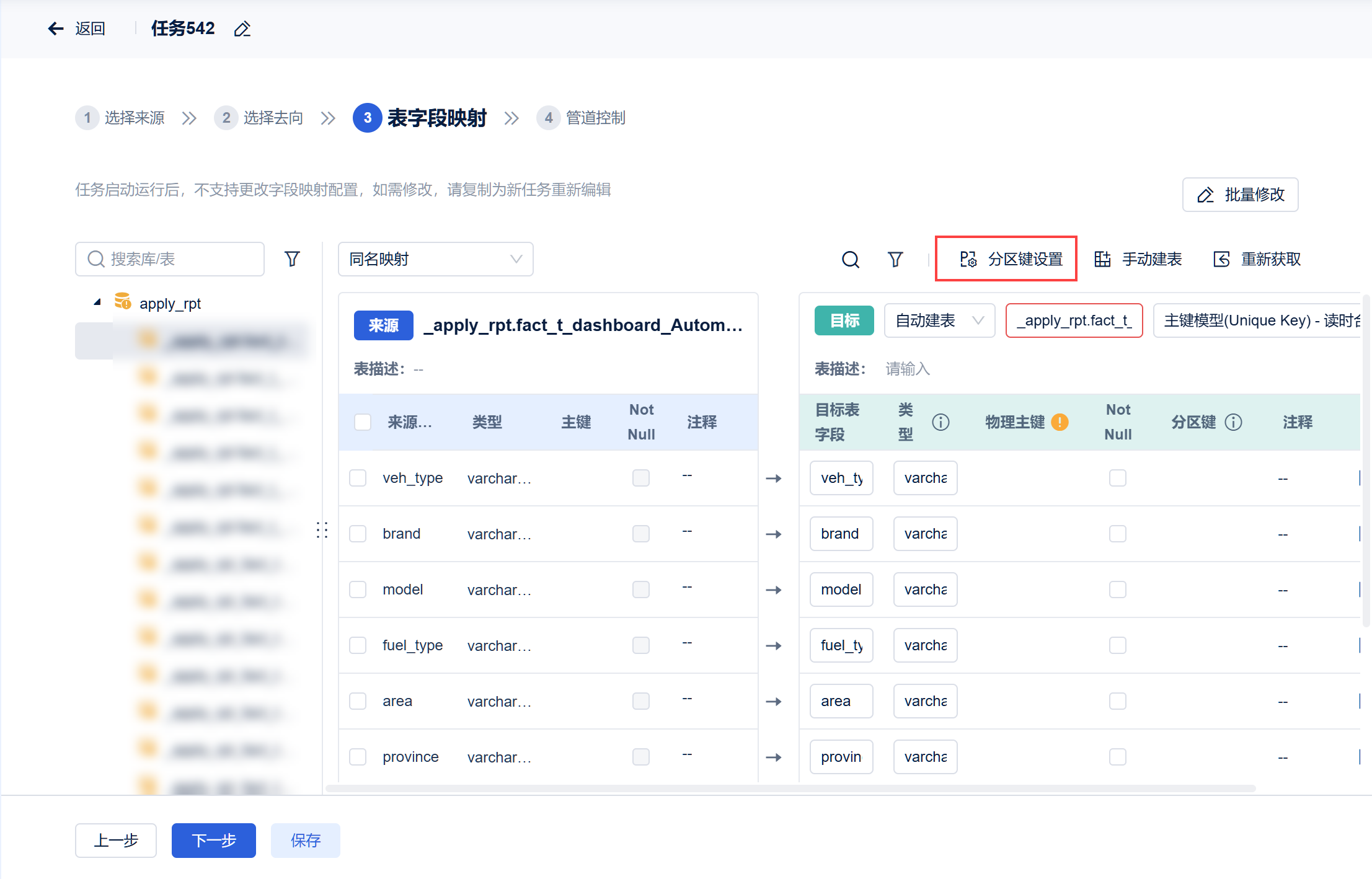The height and width of the screenshot is (879, 1372).
Task: Click the 批量修改 button
Action: (1240, 195)
